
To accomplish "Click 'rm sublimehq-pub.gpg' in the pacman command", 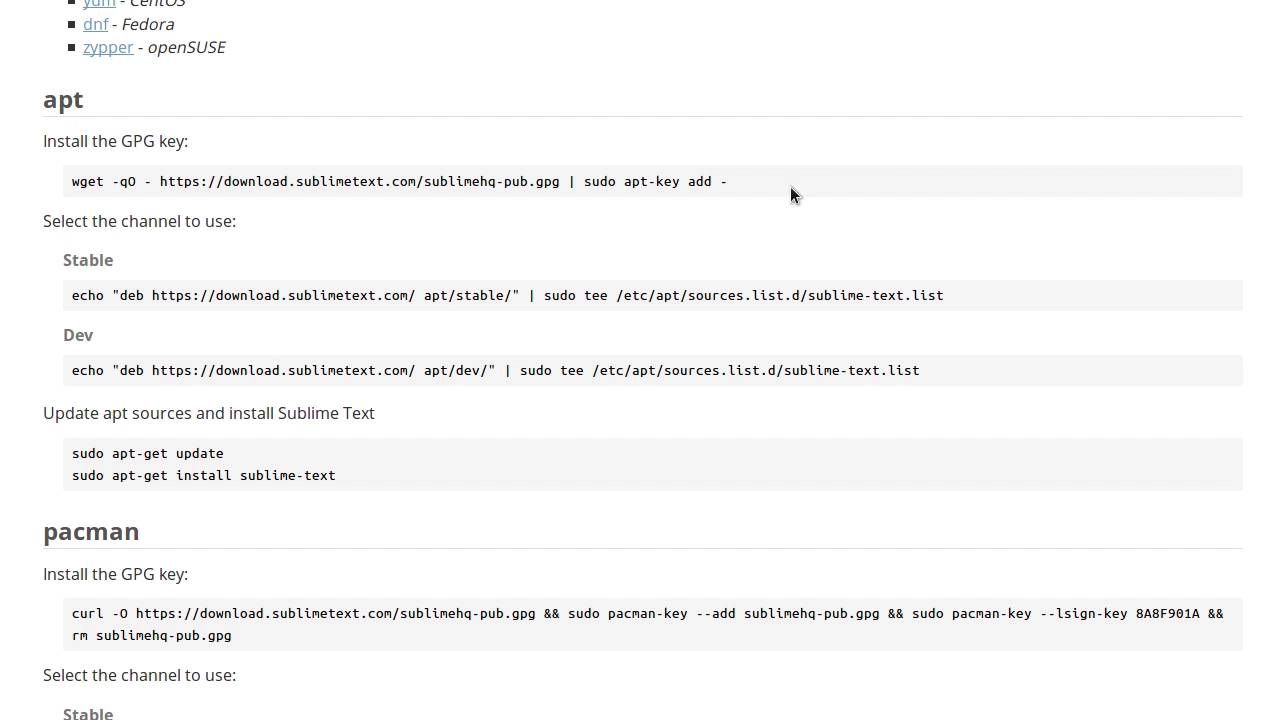I will coord(152,636).
